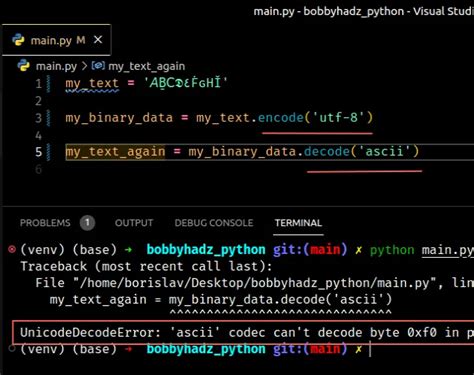Click the command decoration circle on last prompt
The height and width of the screenshot is (375, 474).
(x=12, y=349)
